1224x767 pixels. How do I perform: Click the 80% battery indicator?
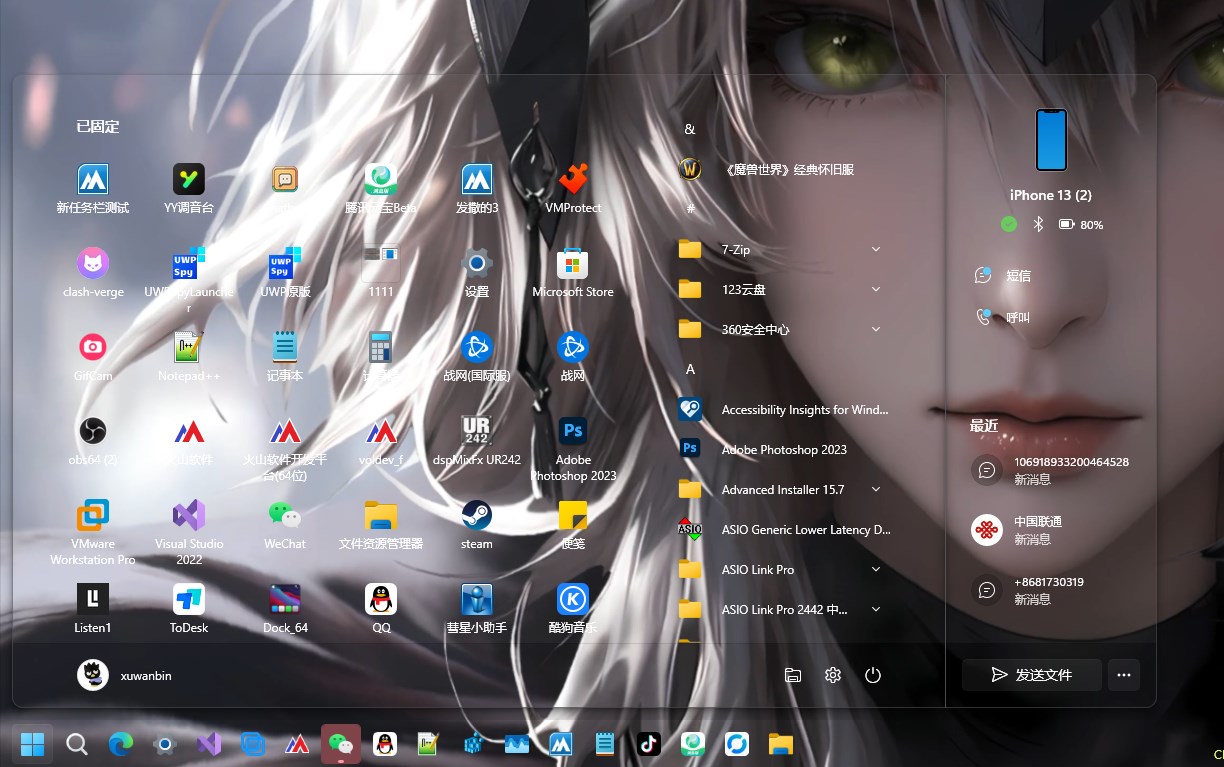(x=1081, y=224)
